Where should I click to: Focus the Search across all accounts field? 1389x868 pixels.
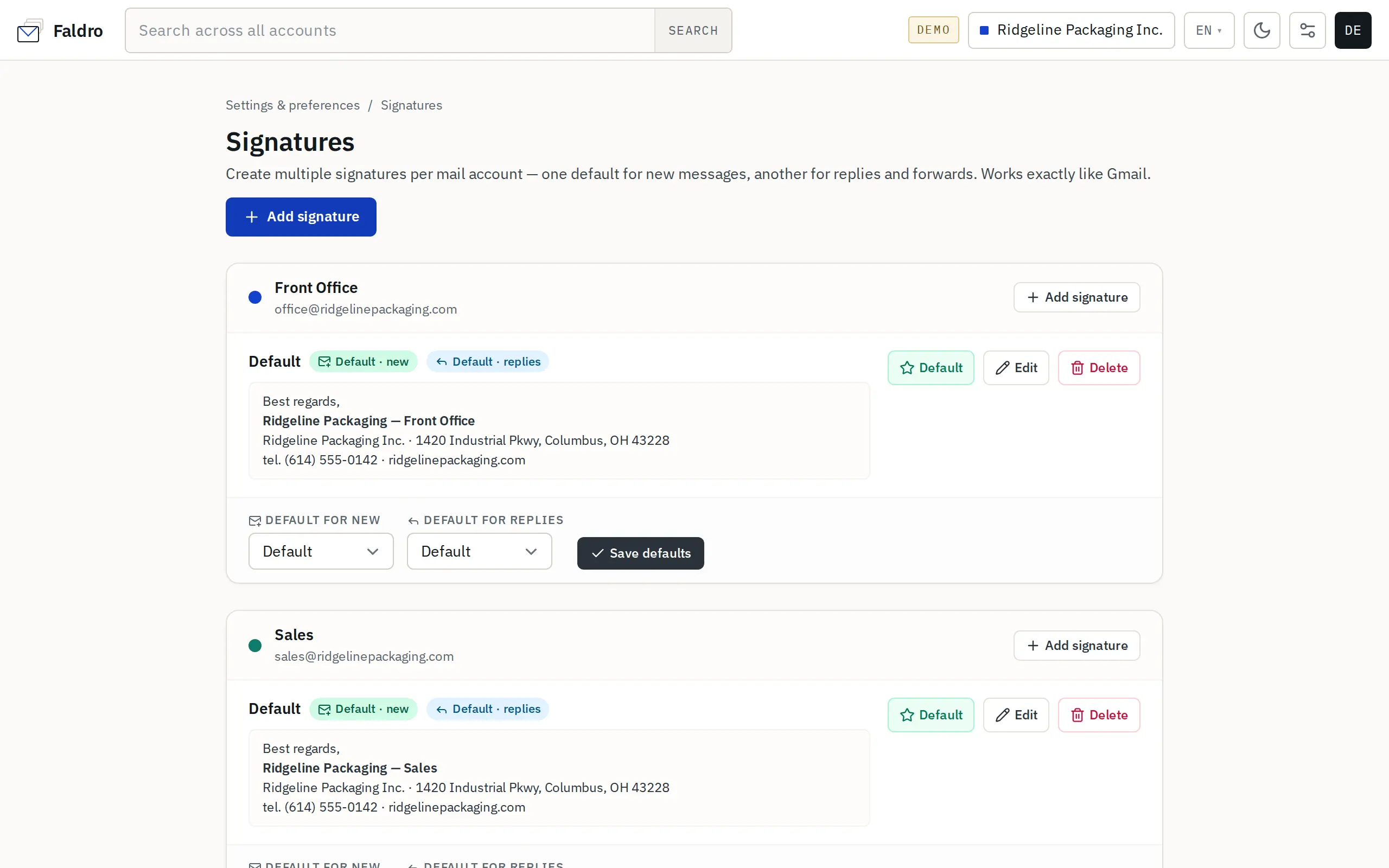coord(390,30)
